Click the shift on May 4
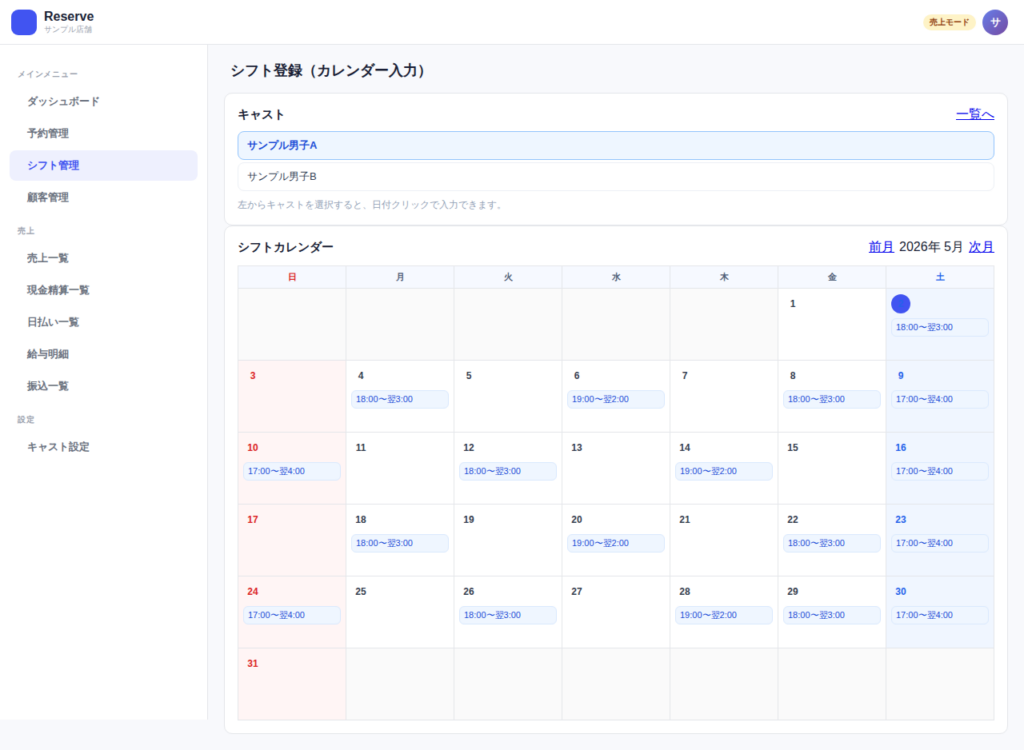 (x=400, y=399)
